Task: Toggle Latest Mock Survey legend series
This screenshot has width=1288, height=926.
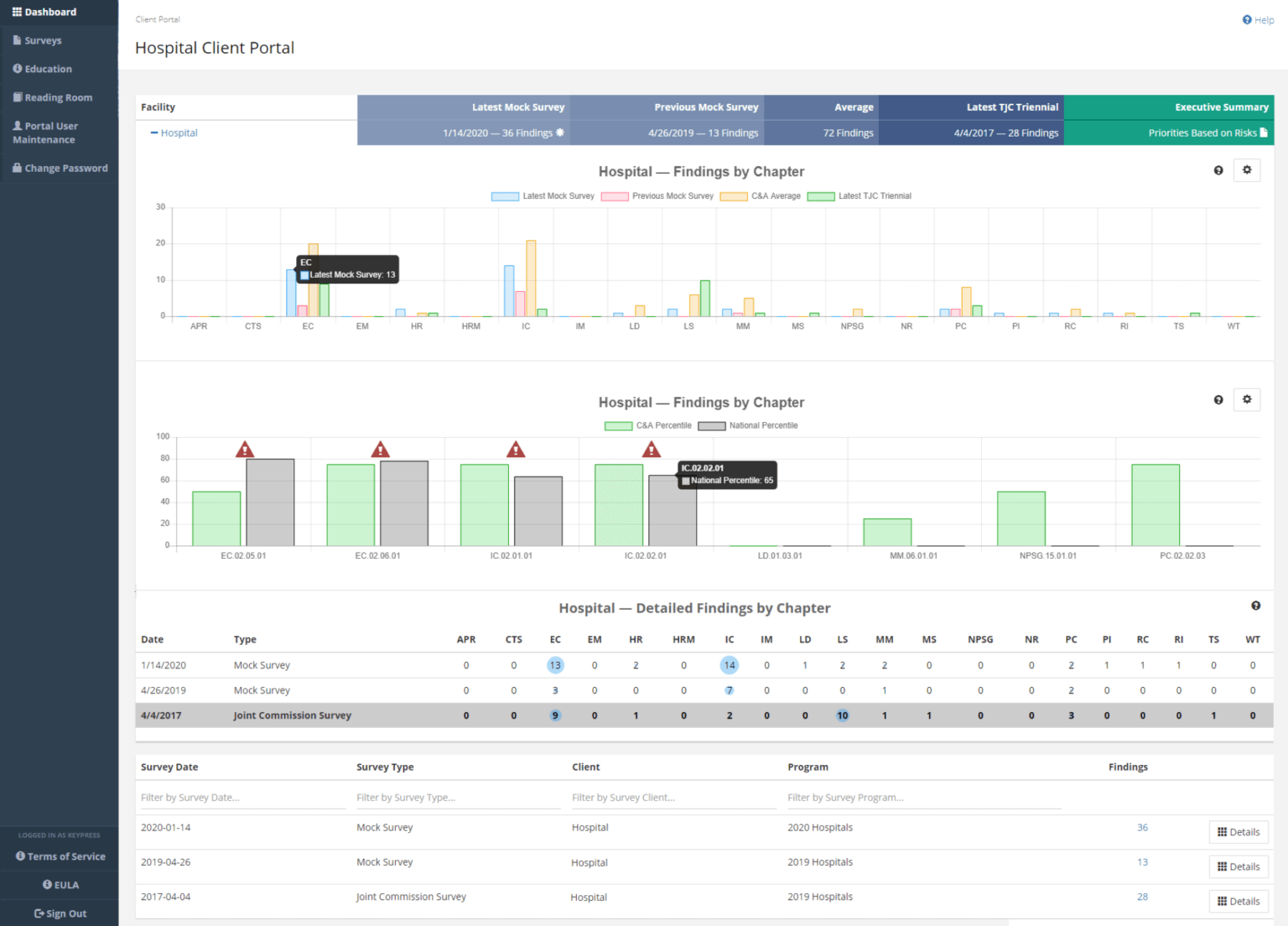Action: tap(543, 196)
